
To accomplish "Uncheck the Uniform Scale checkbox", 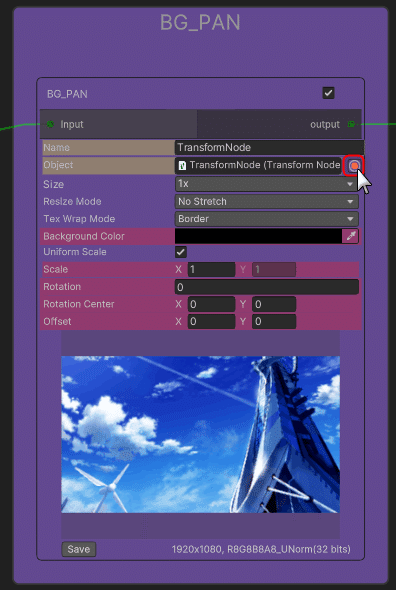I will tap(181, 252).
